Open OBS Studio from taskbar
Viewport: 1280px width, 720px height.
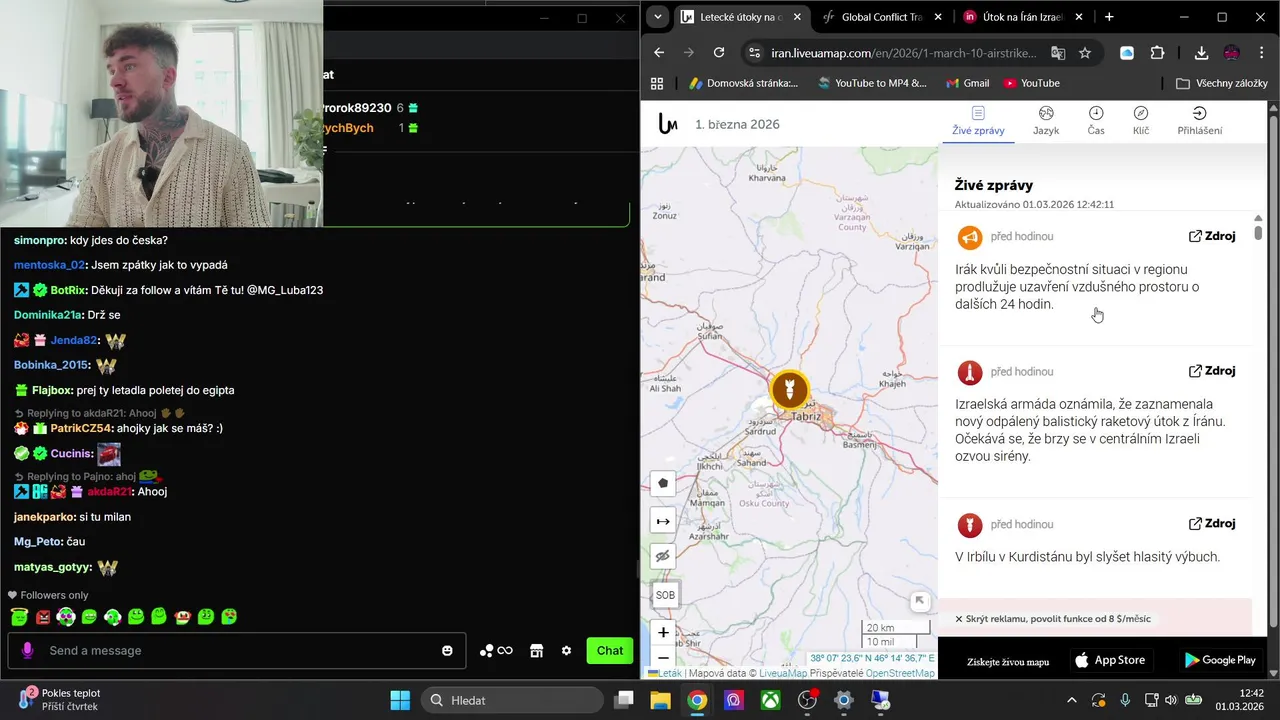click(807, 700)
